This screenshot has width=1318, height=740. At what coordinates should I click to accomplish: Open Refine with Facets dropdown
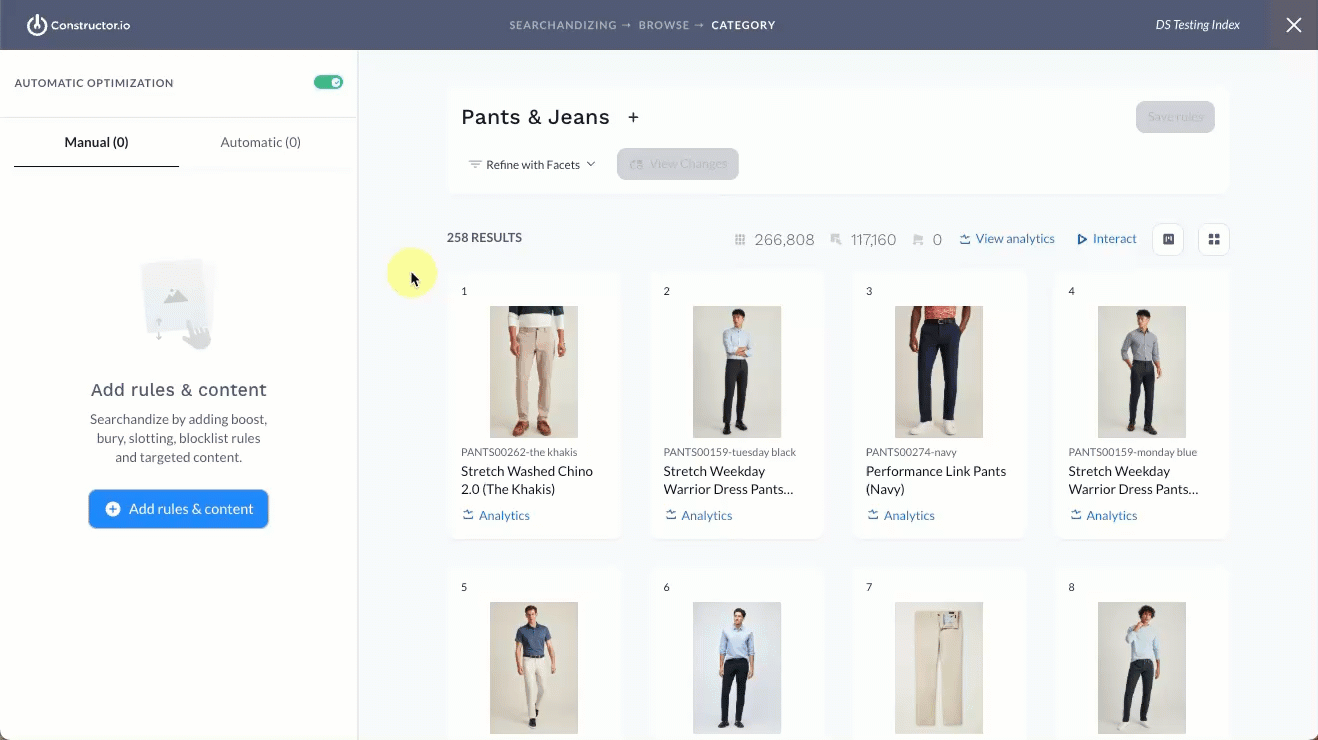coord(532,164)
